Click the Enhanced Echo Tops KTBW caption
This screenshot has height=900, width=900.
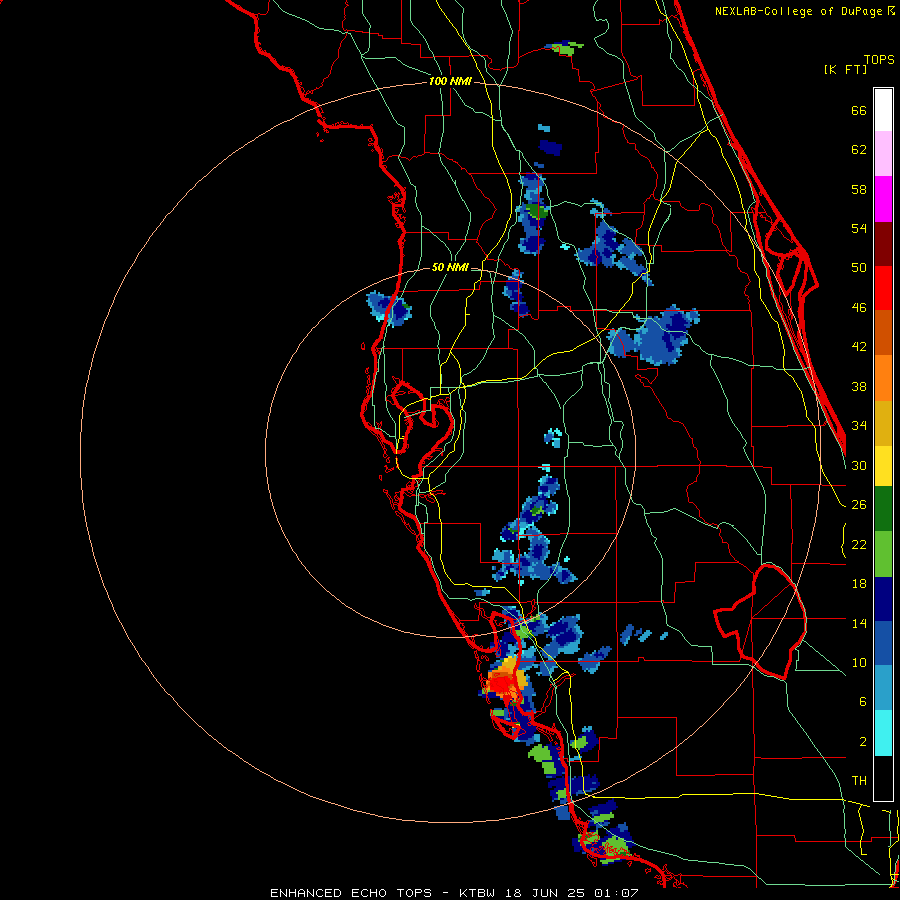[x=454, y=893]
